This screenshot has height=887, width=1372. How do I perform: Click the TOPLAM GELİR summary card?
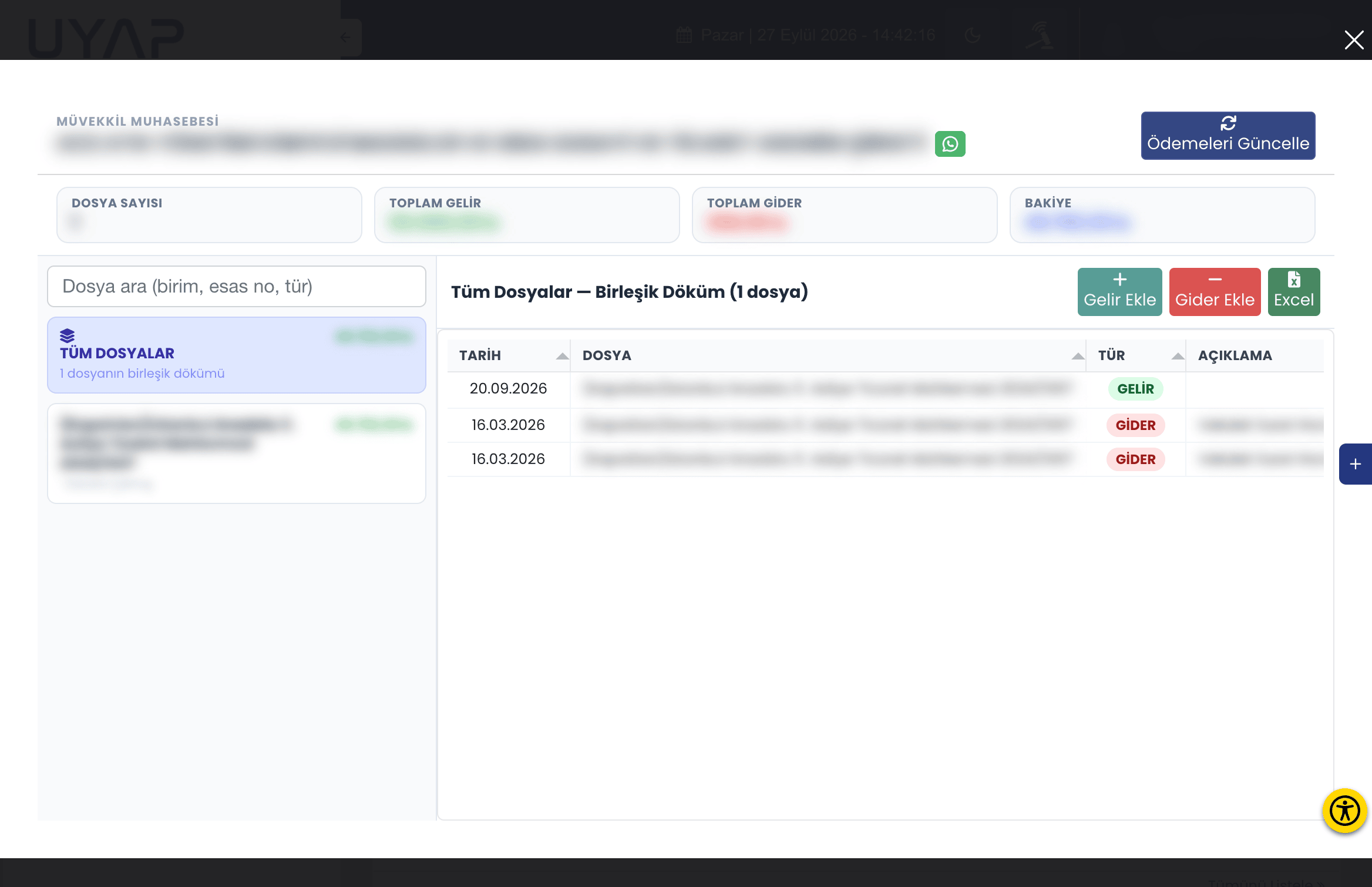click(x=527, y=215)
